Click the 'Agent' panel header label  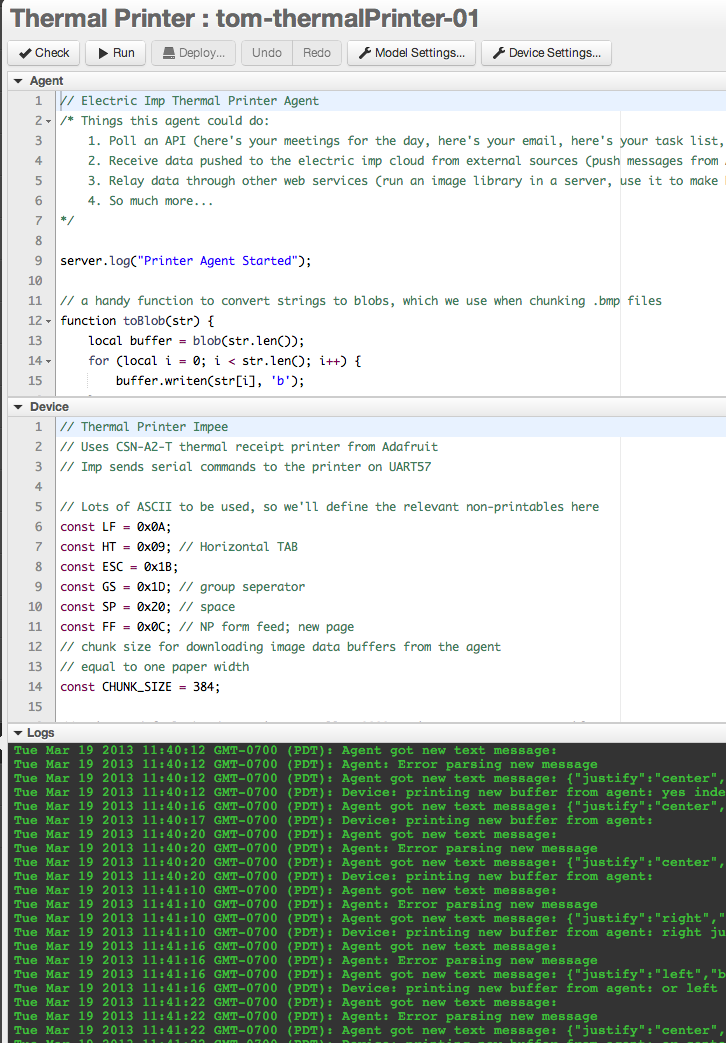[x=47, y=80]
